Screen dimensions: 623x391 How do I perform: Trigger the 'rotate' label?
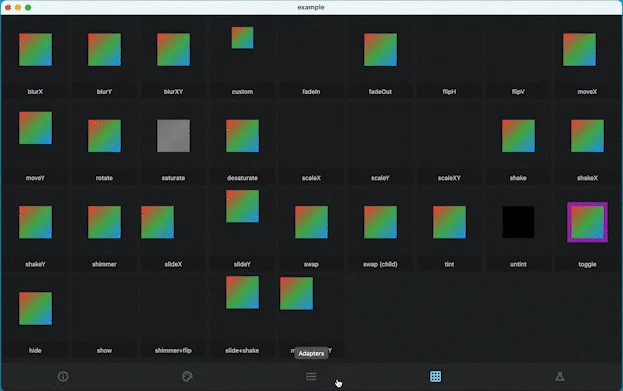[x=104, y=178]
